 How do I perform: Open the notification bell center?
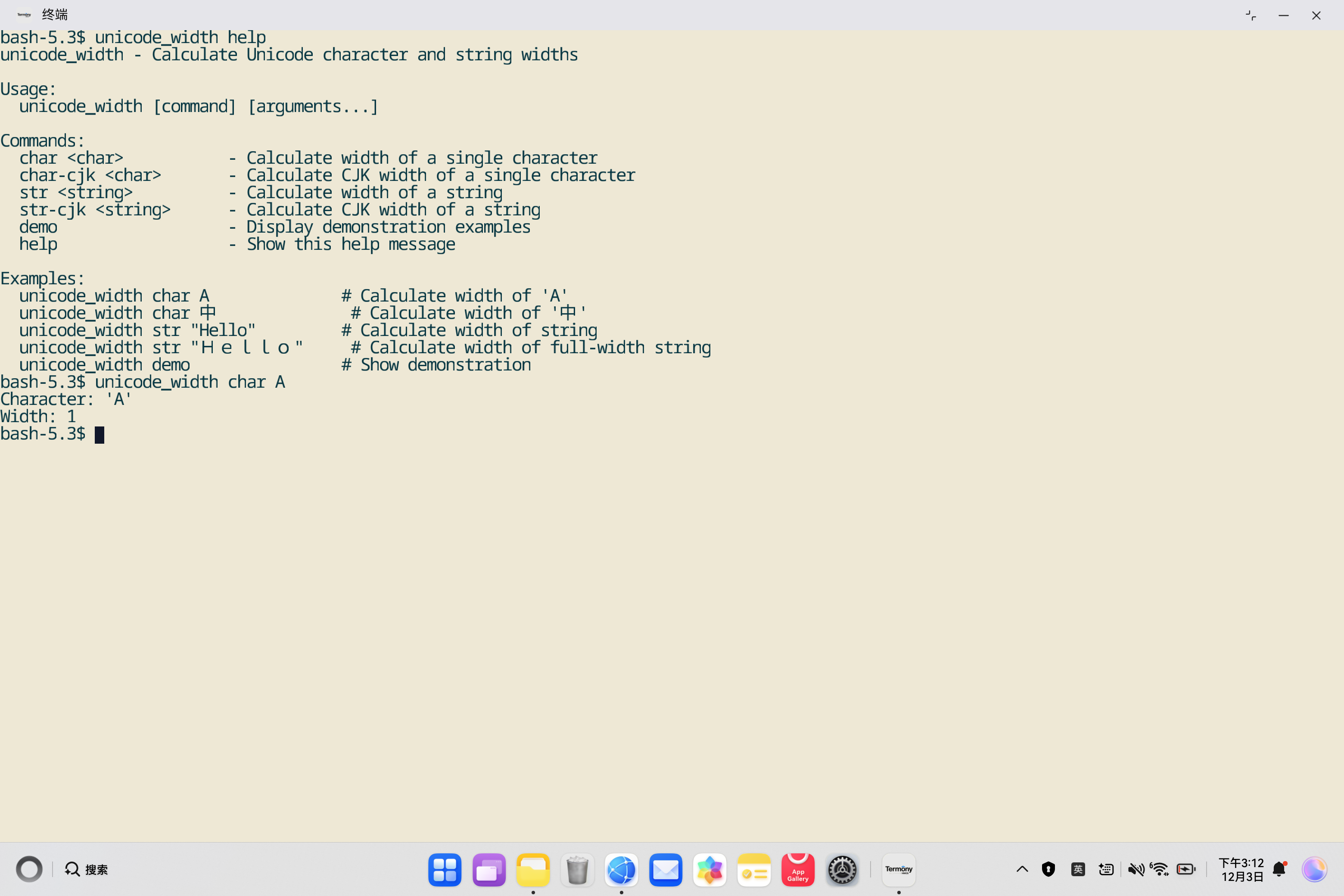1279,870
